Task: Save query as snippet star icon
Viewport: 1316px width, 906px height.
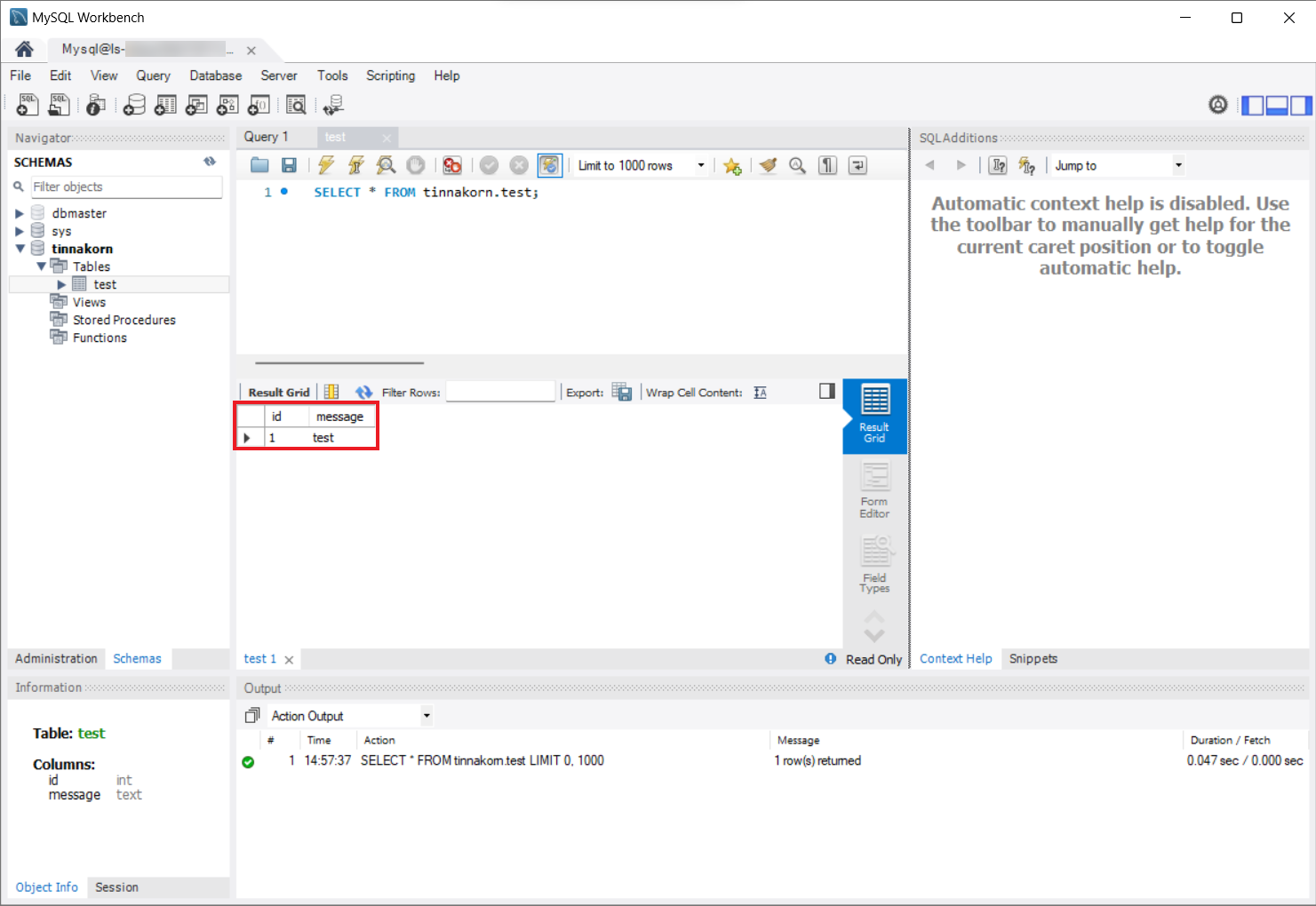Action: tap(732, 166)
